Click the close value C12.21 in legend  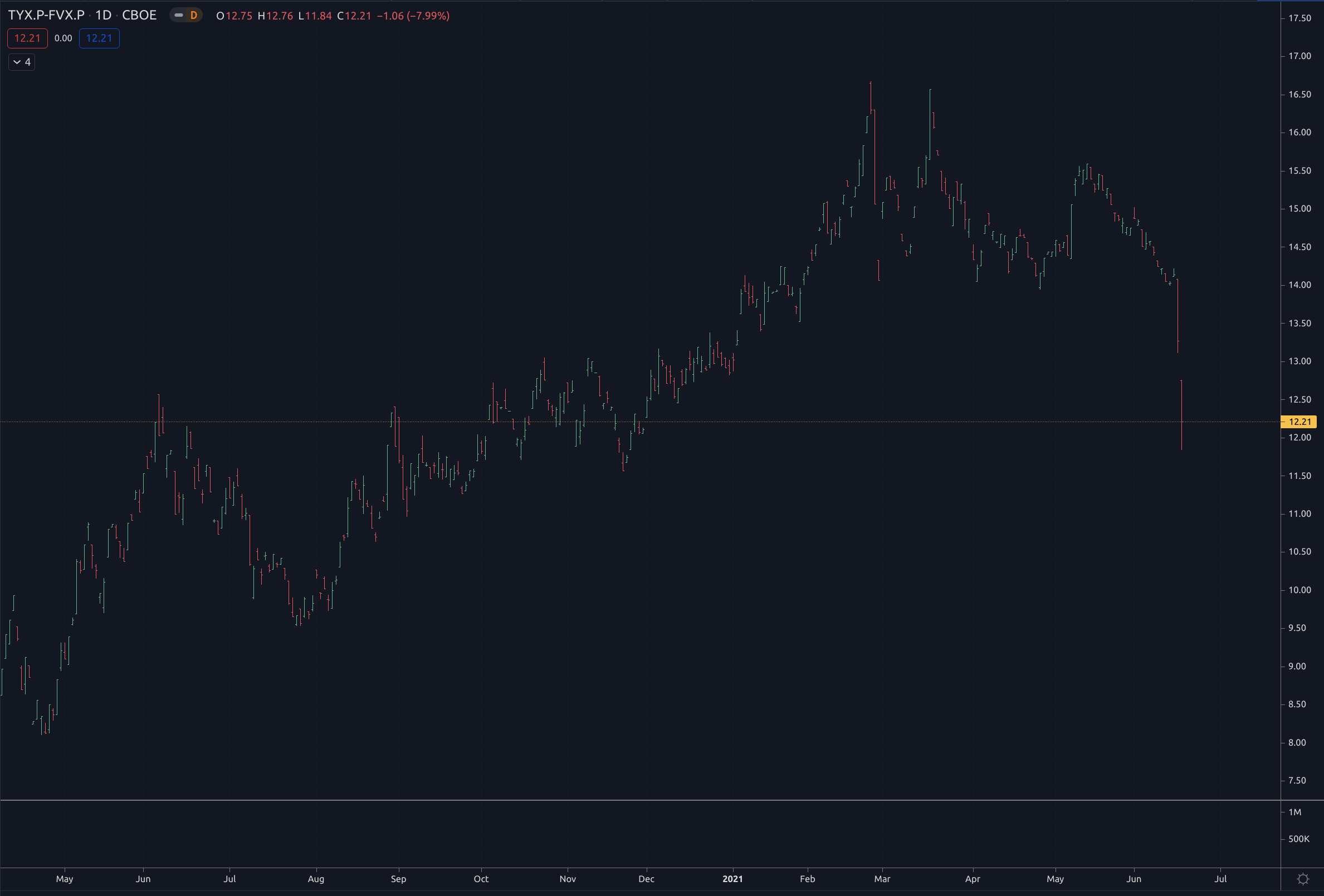click(x=354, y=16)
